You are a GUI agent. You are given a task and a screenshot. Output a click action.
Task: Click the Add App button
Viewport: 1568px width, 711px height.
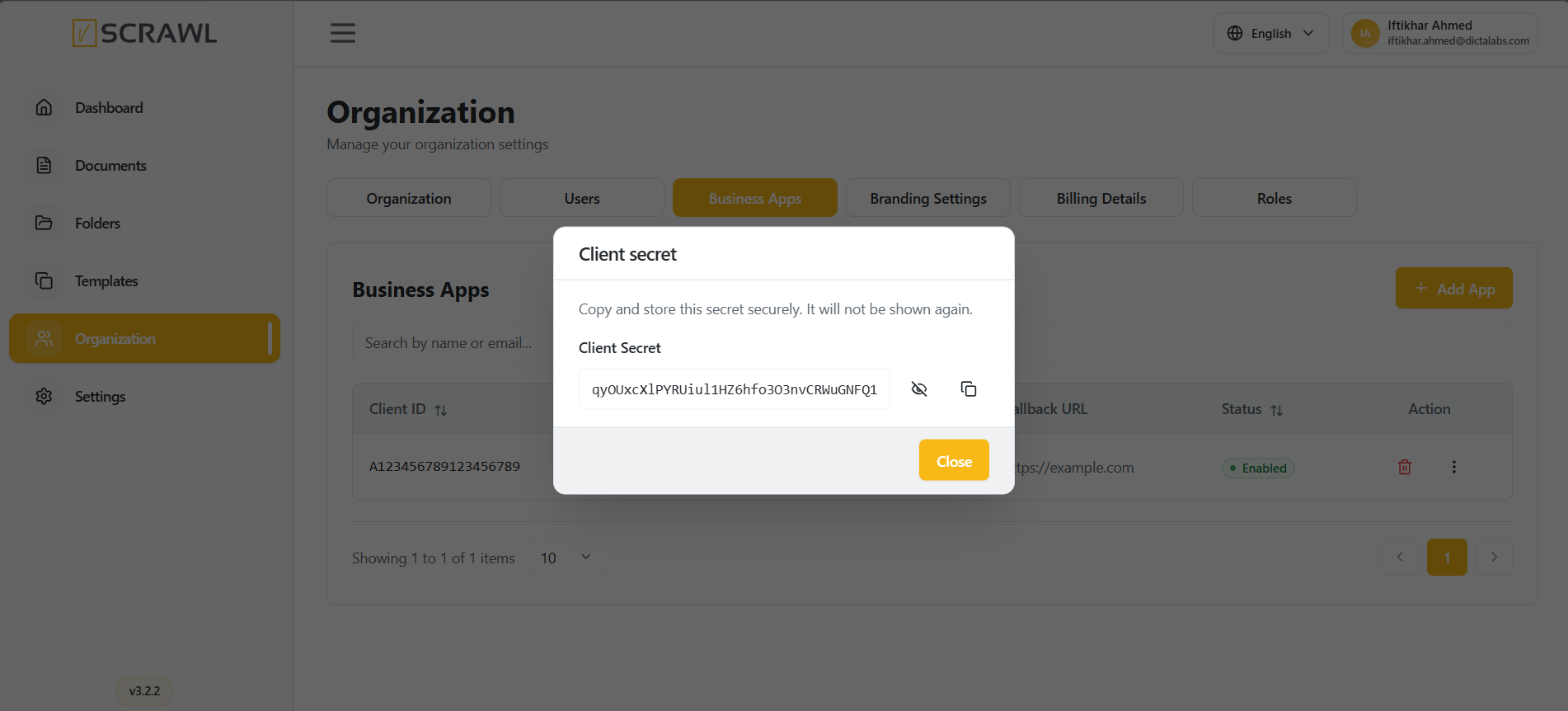(x=1454, y=288)
